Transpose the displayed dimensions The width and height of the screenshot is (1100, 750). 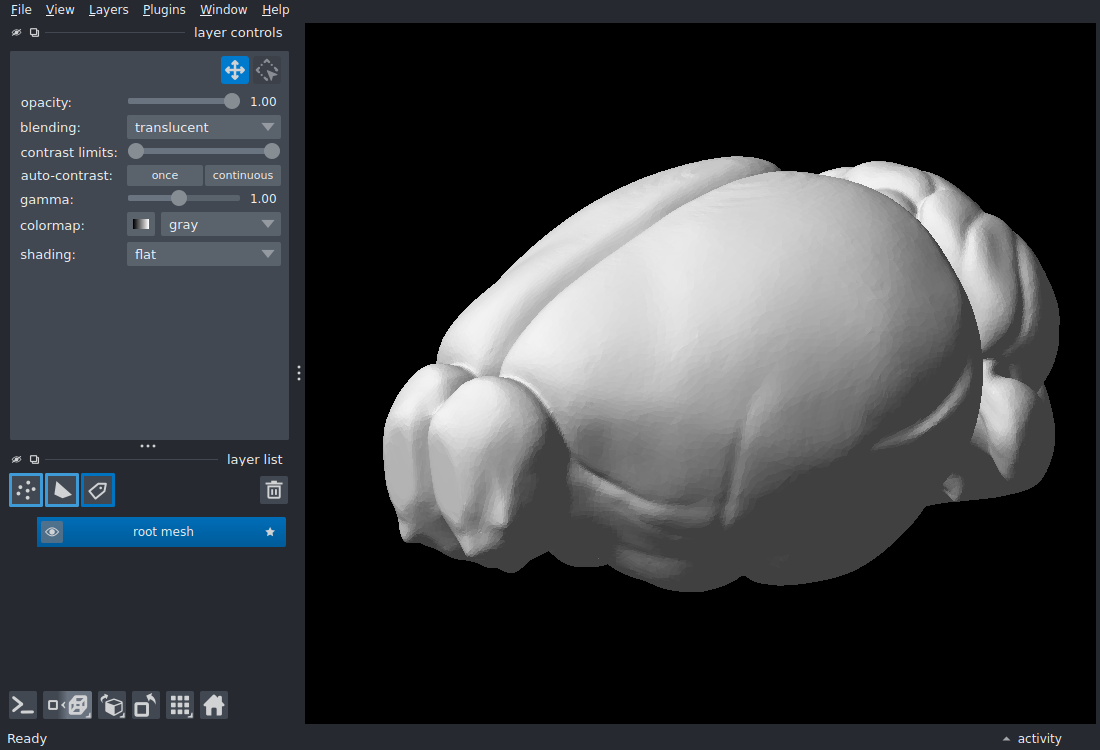(x=146, y=705)
